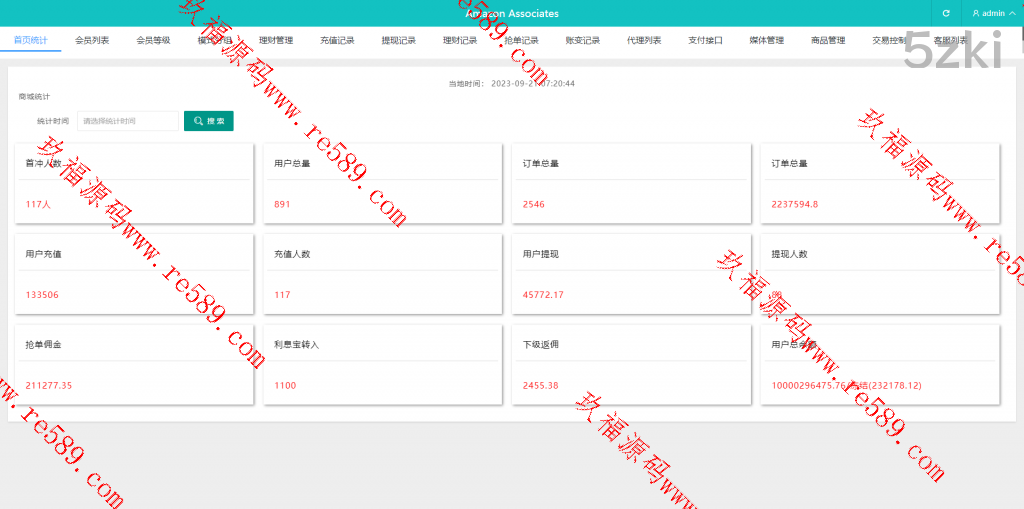Select the 代理列表 tab
This screenshot has width=1024, height=509.
tap(644, 41)
